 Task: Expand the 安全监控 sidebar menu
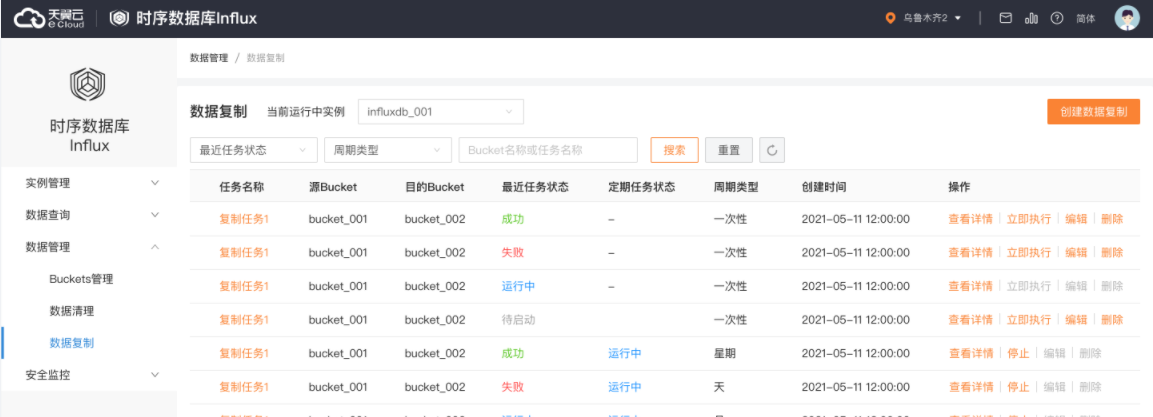point(88,375)
